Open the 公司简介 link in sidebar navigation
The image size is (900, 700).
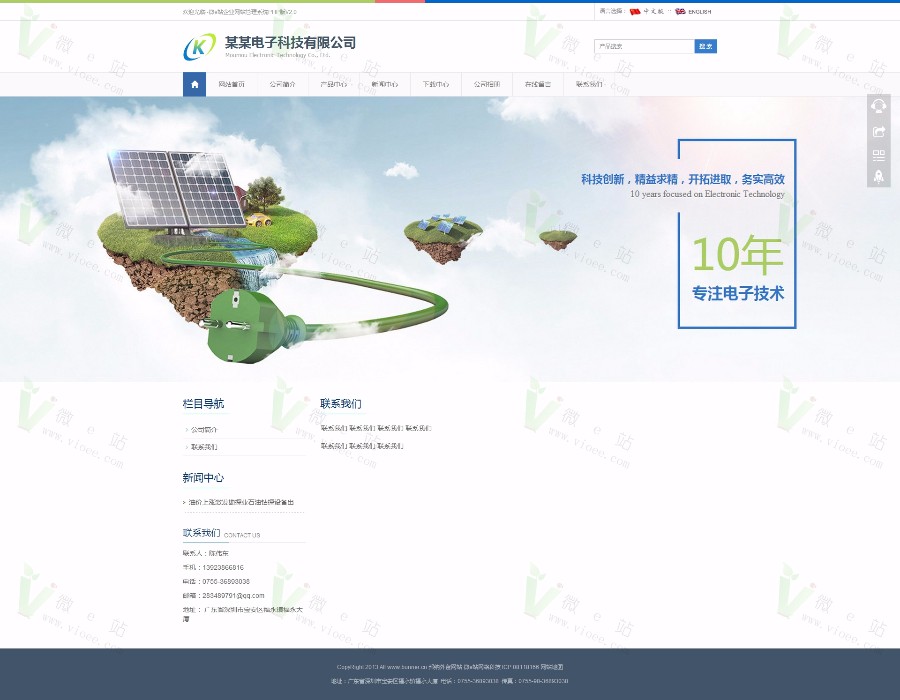(207, 429)
